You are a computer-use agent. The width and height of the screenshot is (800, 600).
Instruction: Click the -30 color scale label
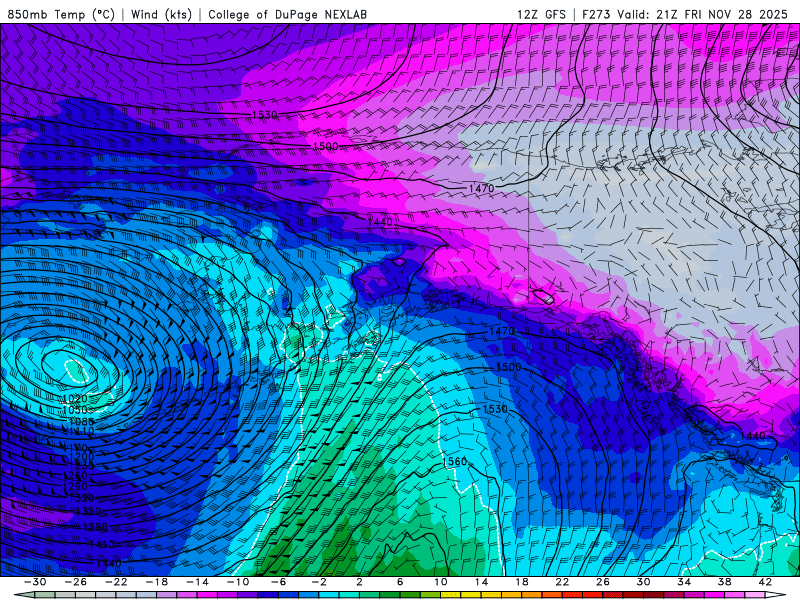pyautogui.click(x=35, y=582)
